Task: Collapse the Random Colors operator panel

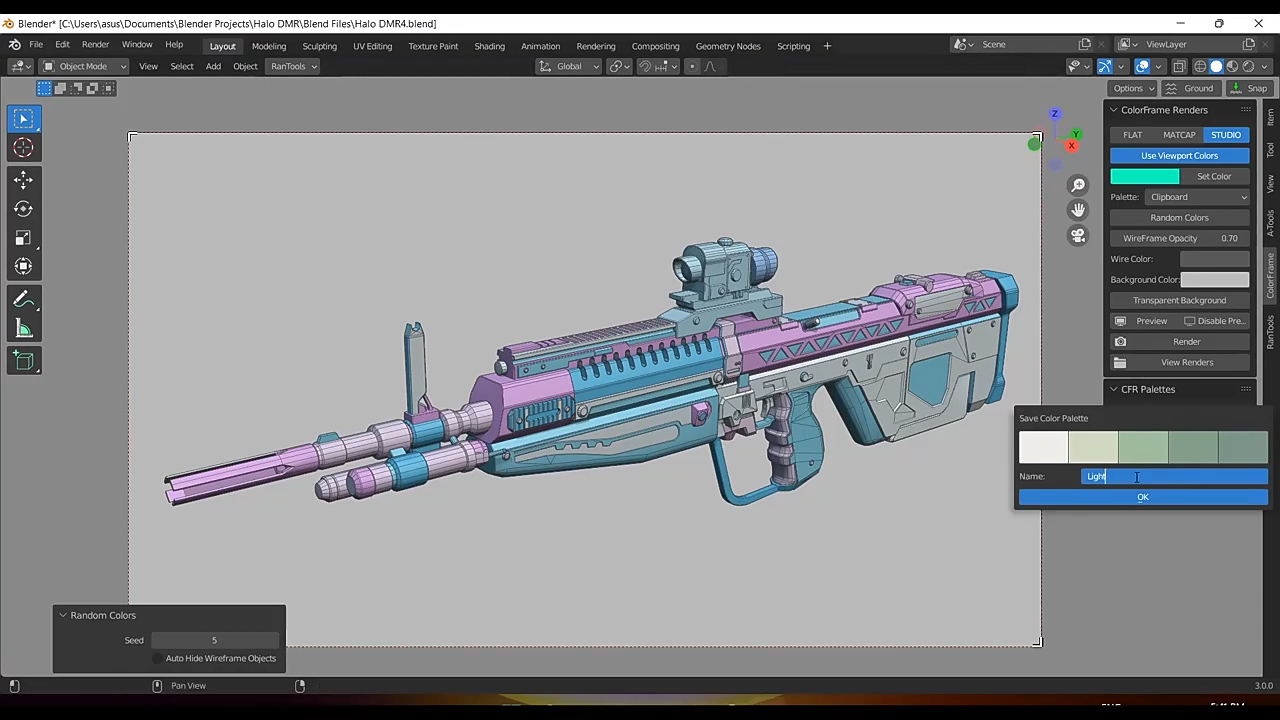Action: click(63, 615)
